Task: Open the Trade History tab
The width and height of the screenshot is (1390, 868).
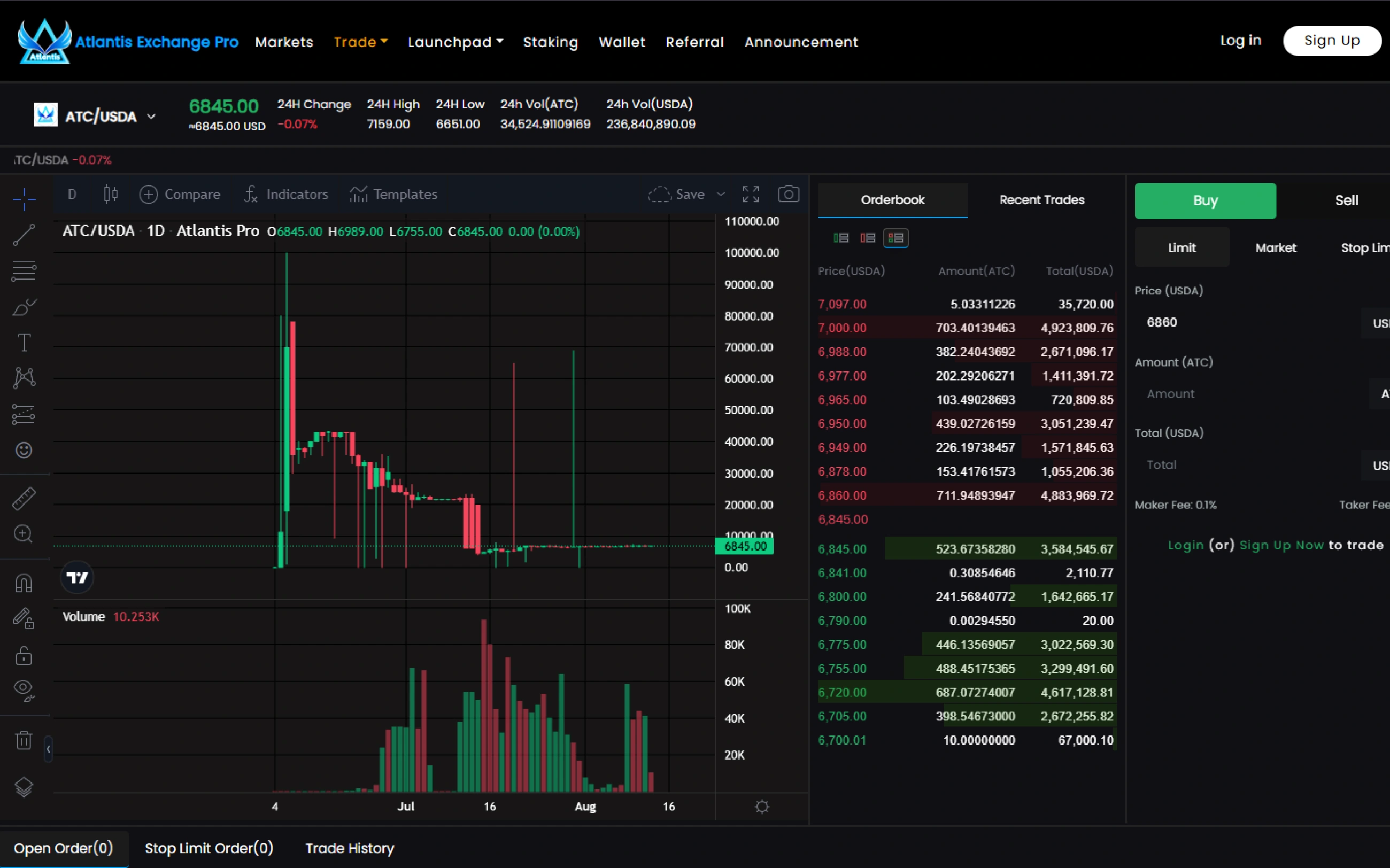Action: click(x=350, y=848)
